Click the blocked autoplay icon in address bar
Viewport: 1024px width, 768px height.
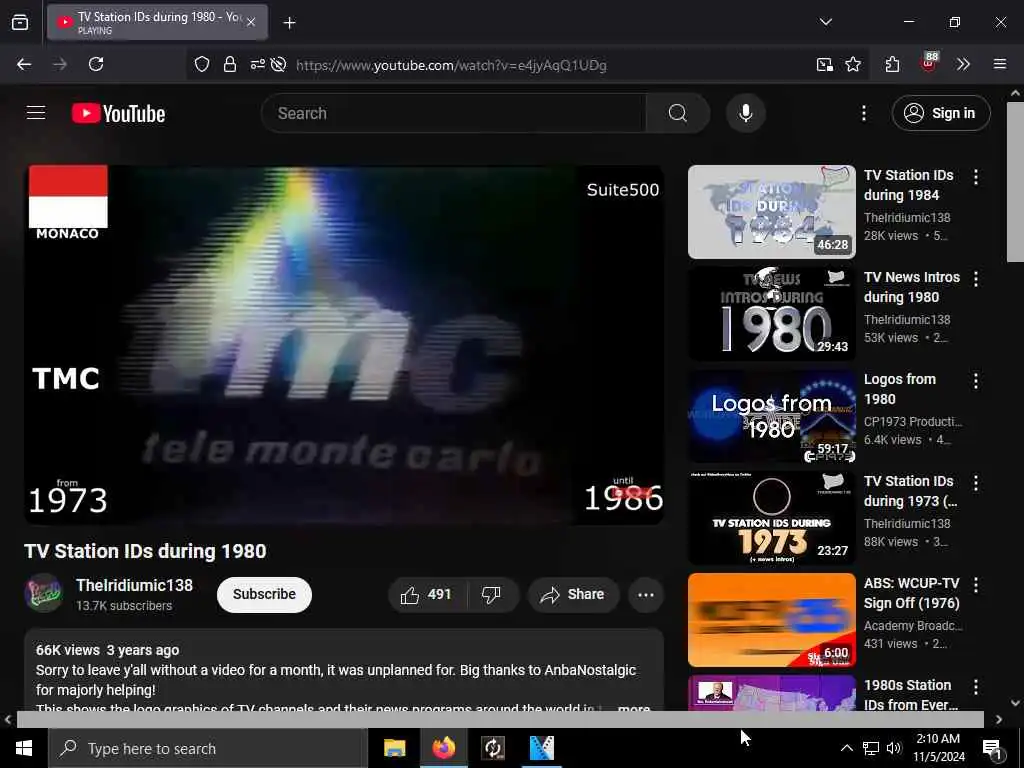[278, 64]
